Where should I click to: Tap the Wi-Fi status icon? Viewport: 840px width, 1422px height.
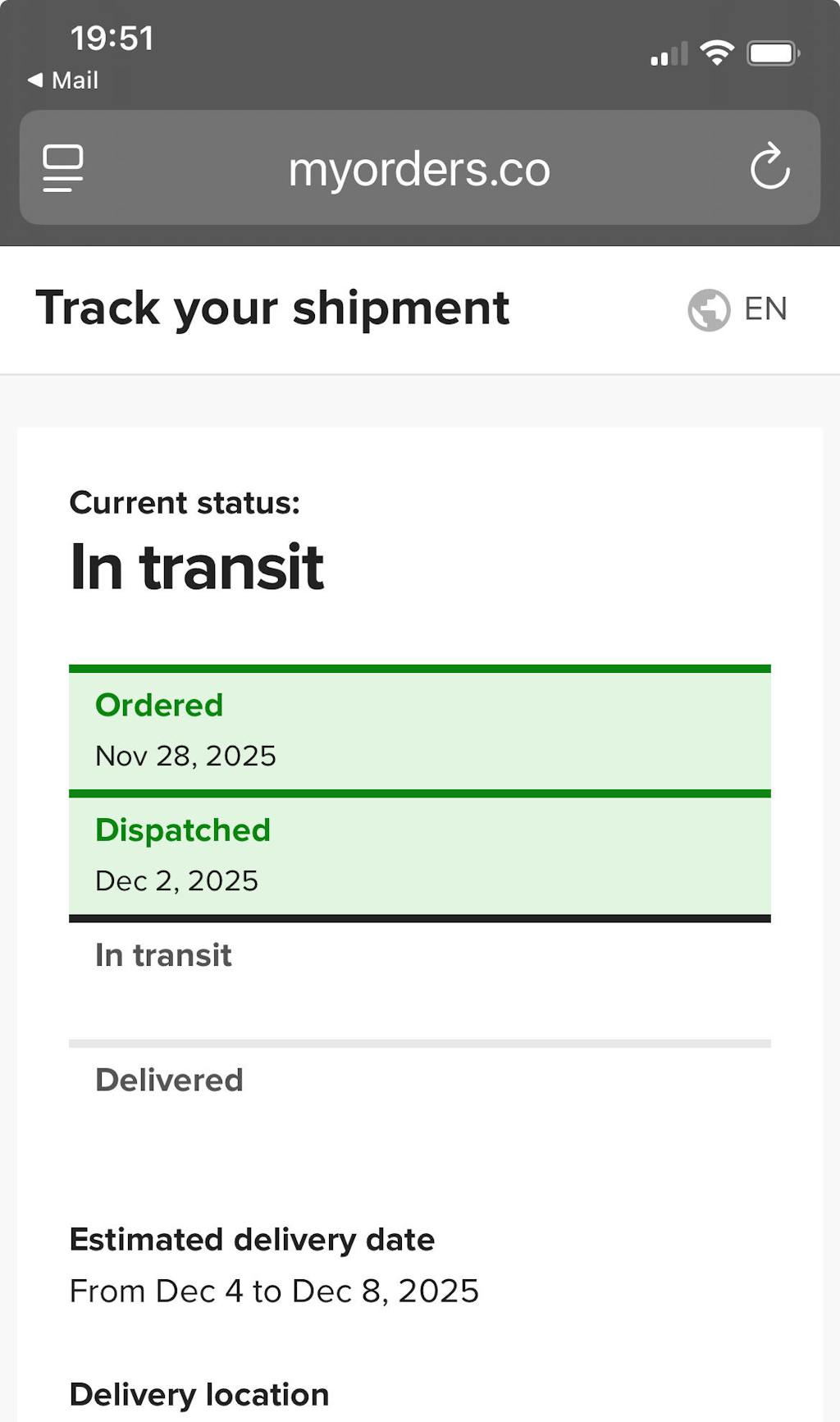(717, 53)
